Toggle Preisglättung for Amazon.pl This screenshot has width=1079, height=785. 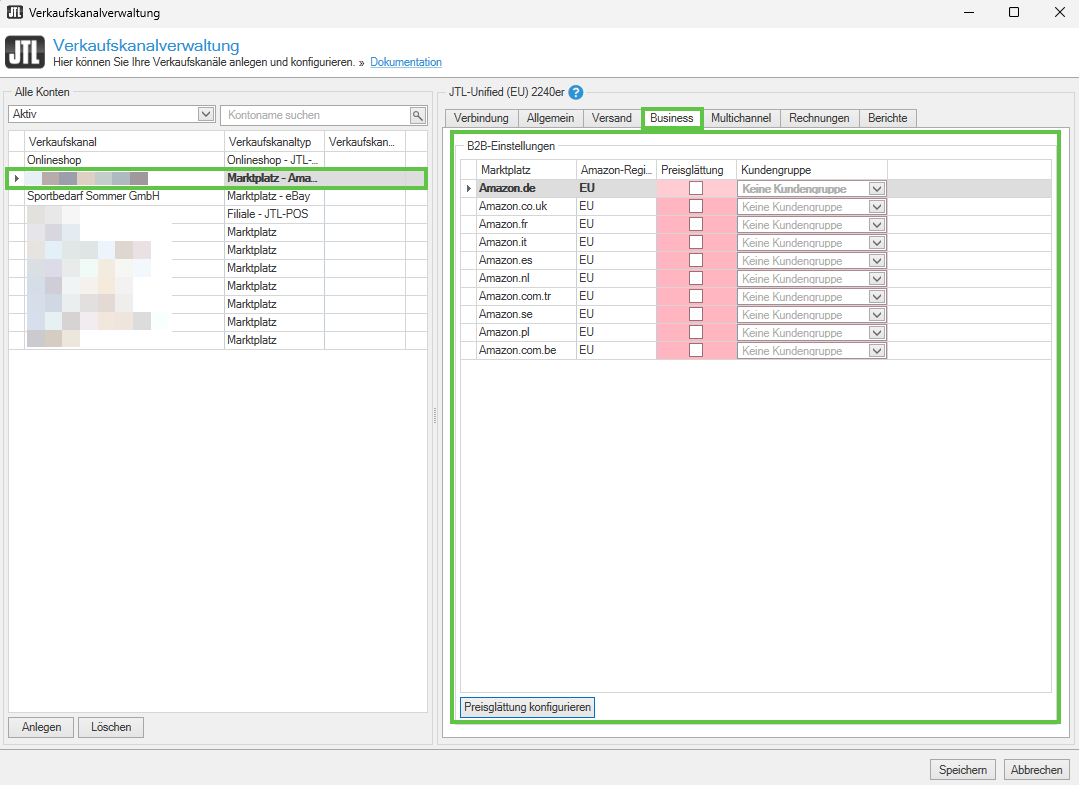696,332
